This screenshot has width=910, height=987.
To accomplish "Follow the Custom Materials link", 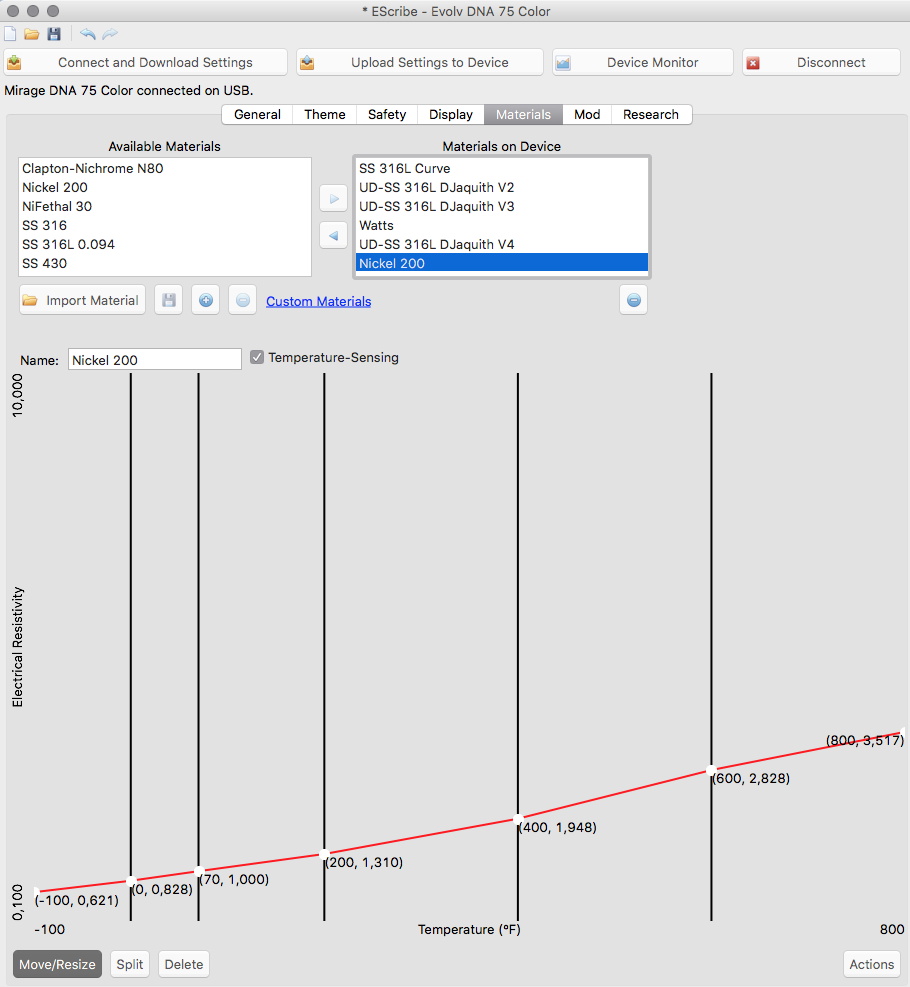I will point(318,301).
